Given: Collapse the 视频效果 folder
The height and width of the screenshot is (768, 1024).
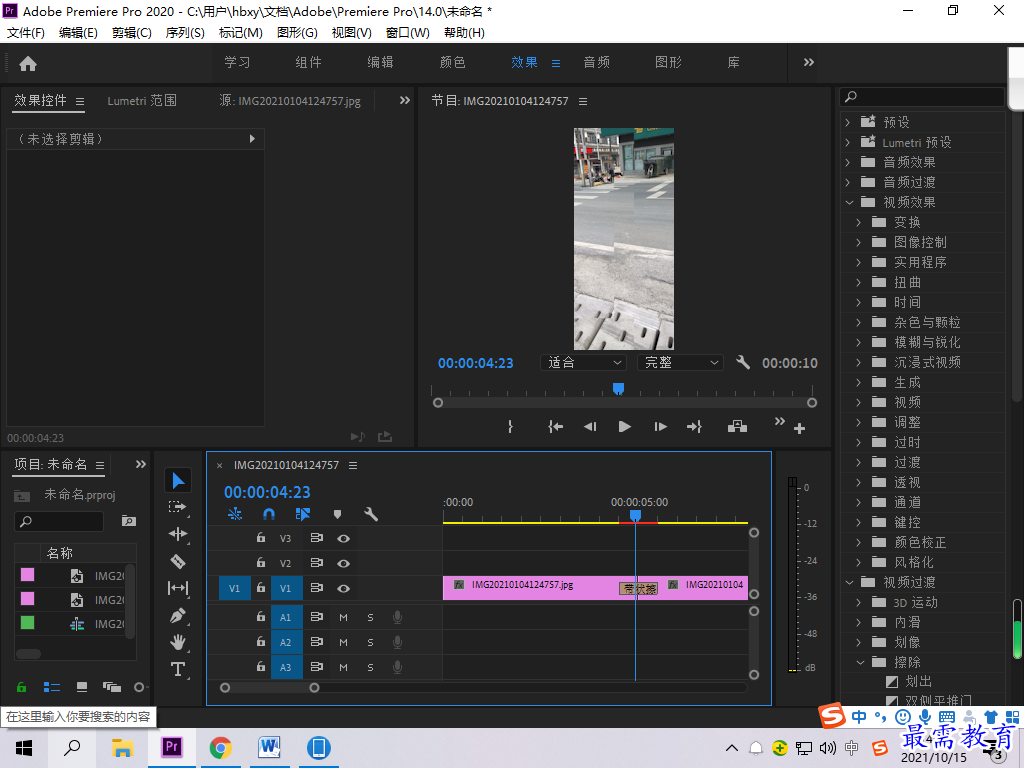Looking at the screenshot, I should pos(849,202).
